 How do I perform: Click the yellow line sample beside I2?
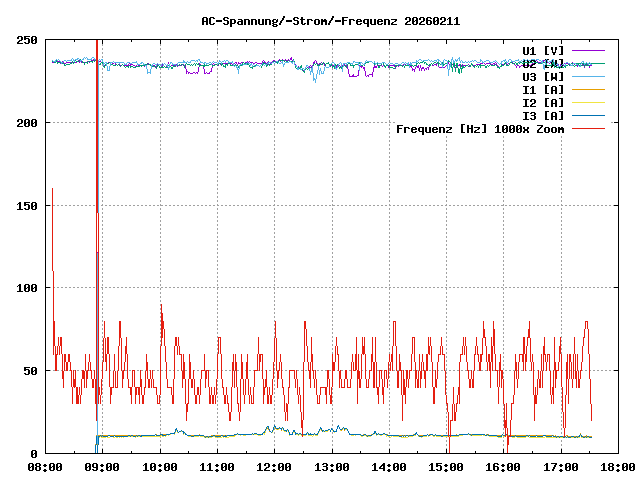click(x=588, y=102)
